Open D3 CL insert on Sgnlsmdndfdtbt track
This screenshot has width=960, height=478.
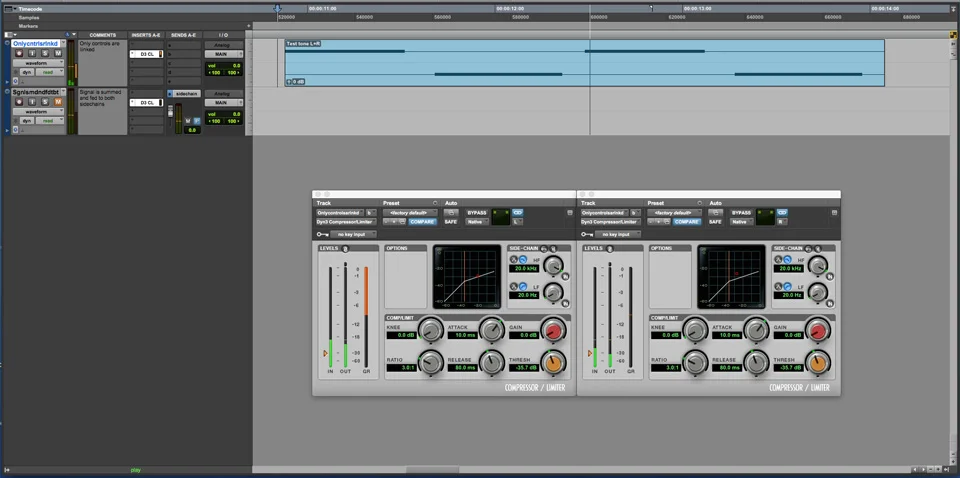click(x=146, y=103)
